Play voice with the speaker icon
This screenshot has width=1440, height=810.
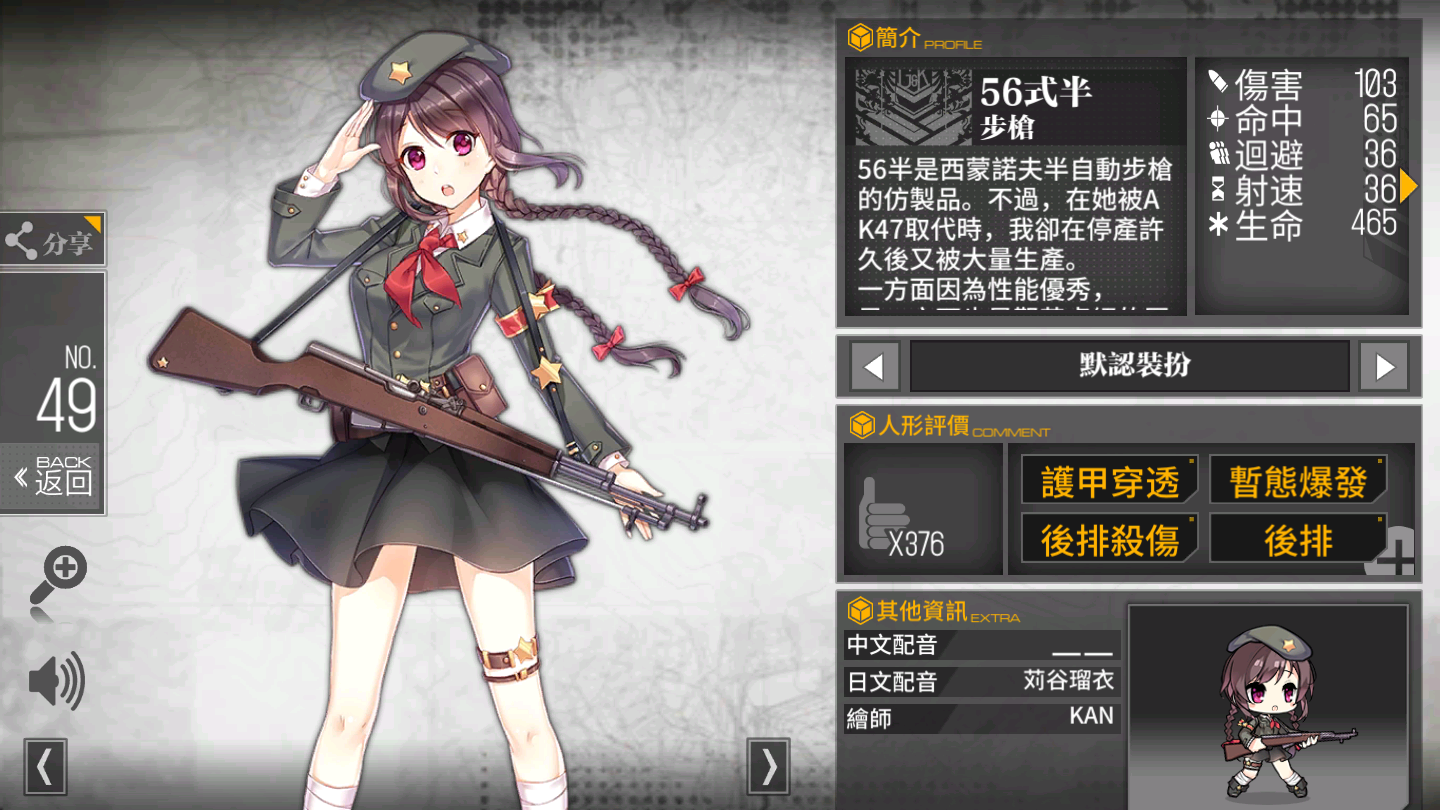56,682
